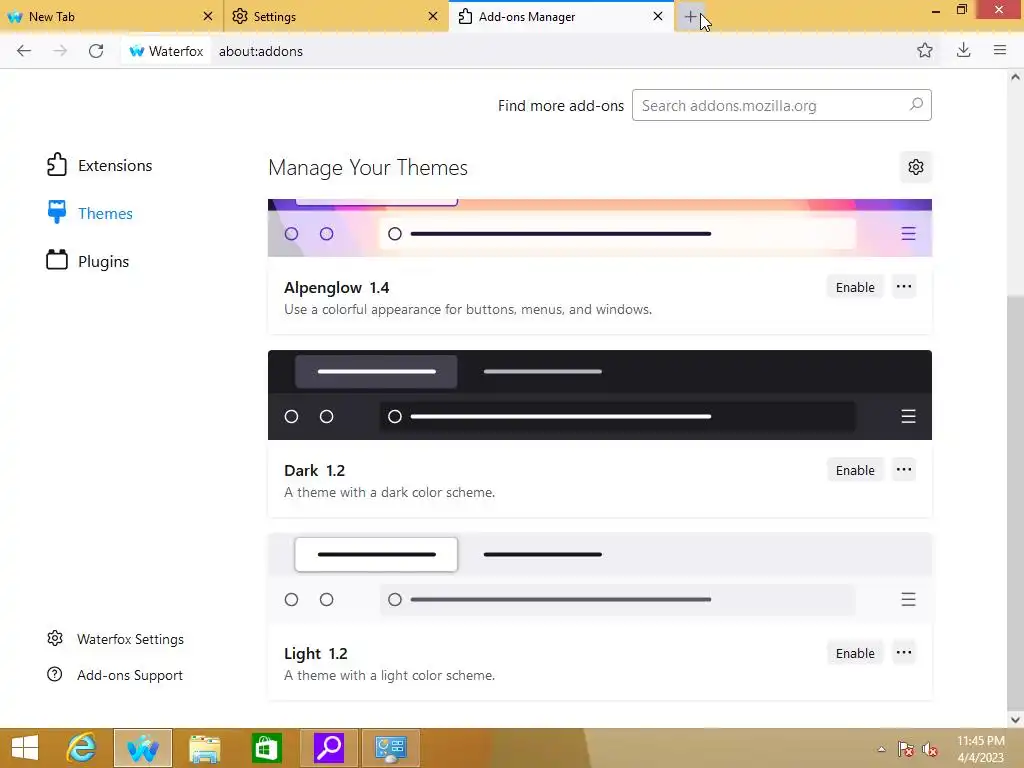Click the 'Find more add-ons' label

(x=560, y=105)
